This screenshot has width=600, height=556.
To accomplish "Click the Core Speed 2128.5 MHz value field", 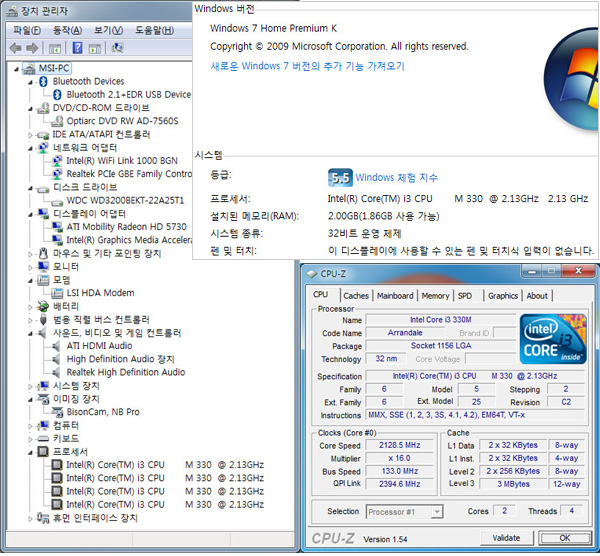I will coord(399,445).
